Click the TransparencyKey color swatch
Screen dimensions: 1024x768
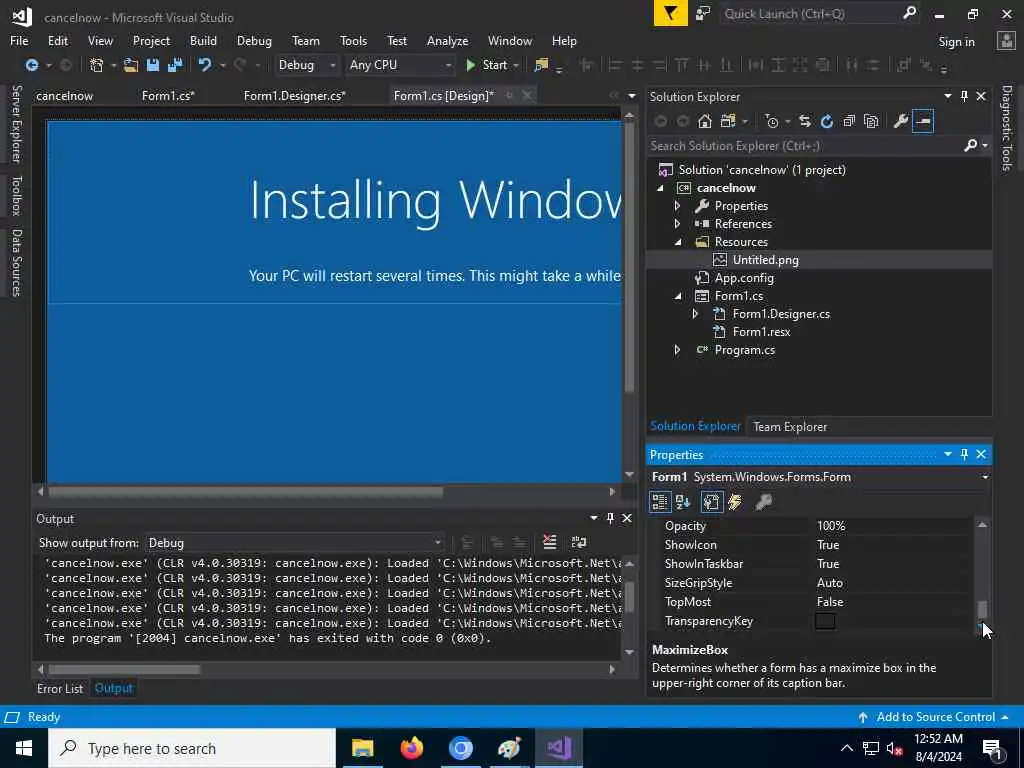(x=825, y=621)
